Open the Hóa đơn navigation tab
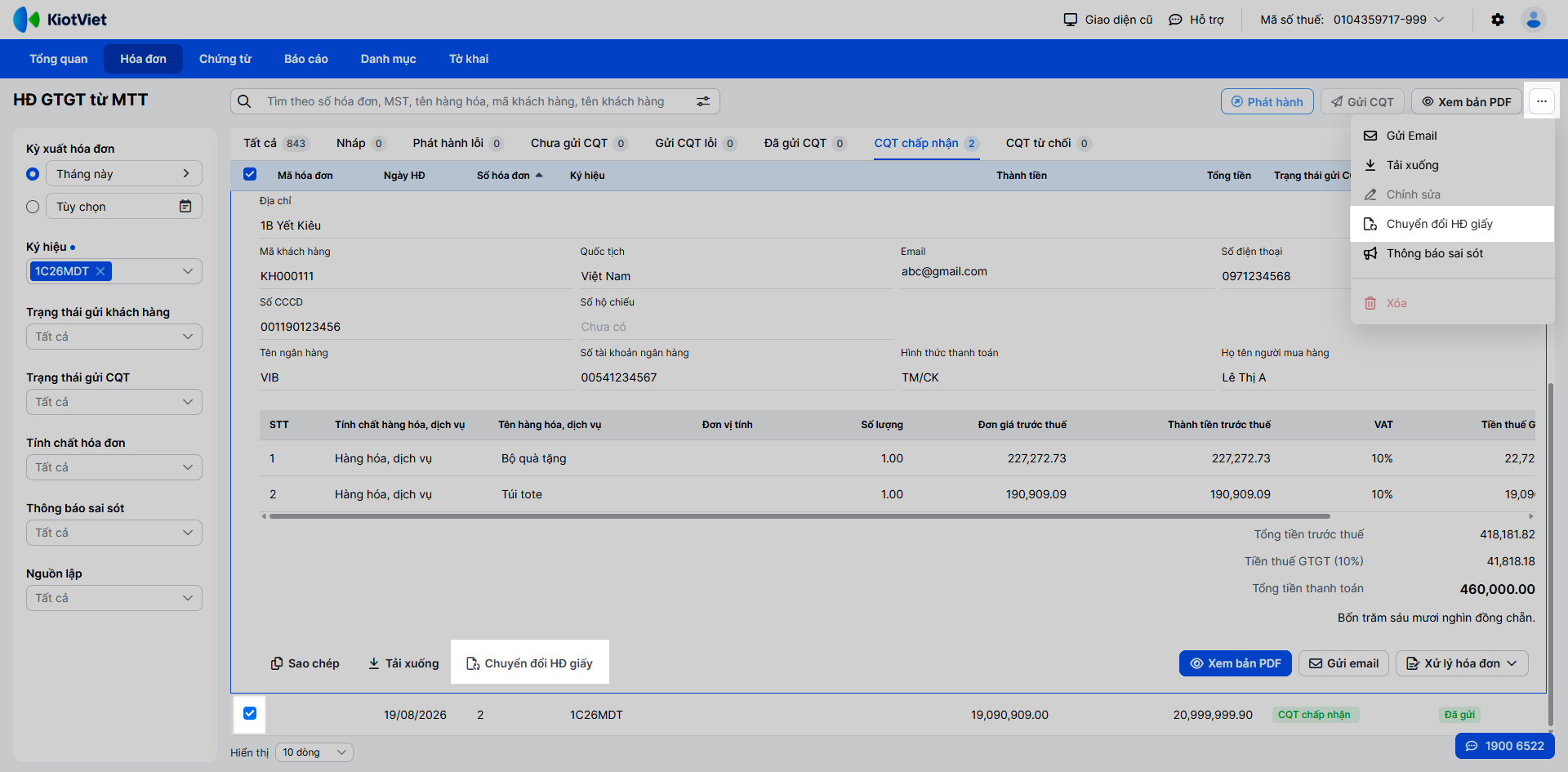1568x772 pixels. (x=143, y=59)
